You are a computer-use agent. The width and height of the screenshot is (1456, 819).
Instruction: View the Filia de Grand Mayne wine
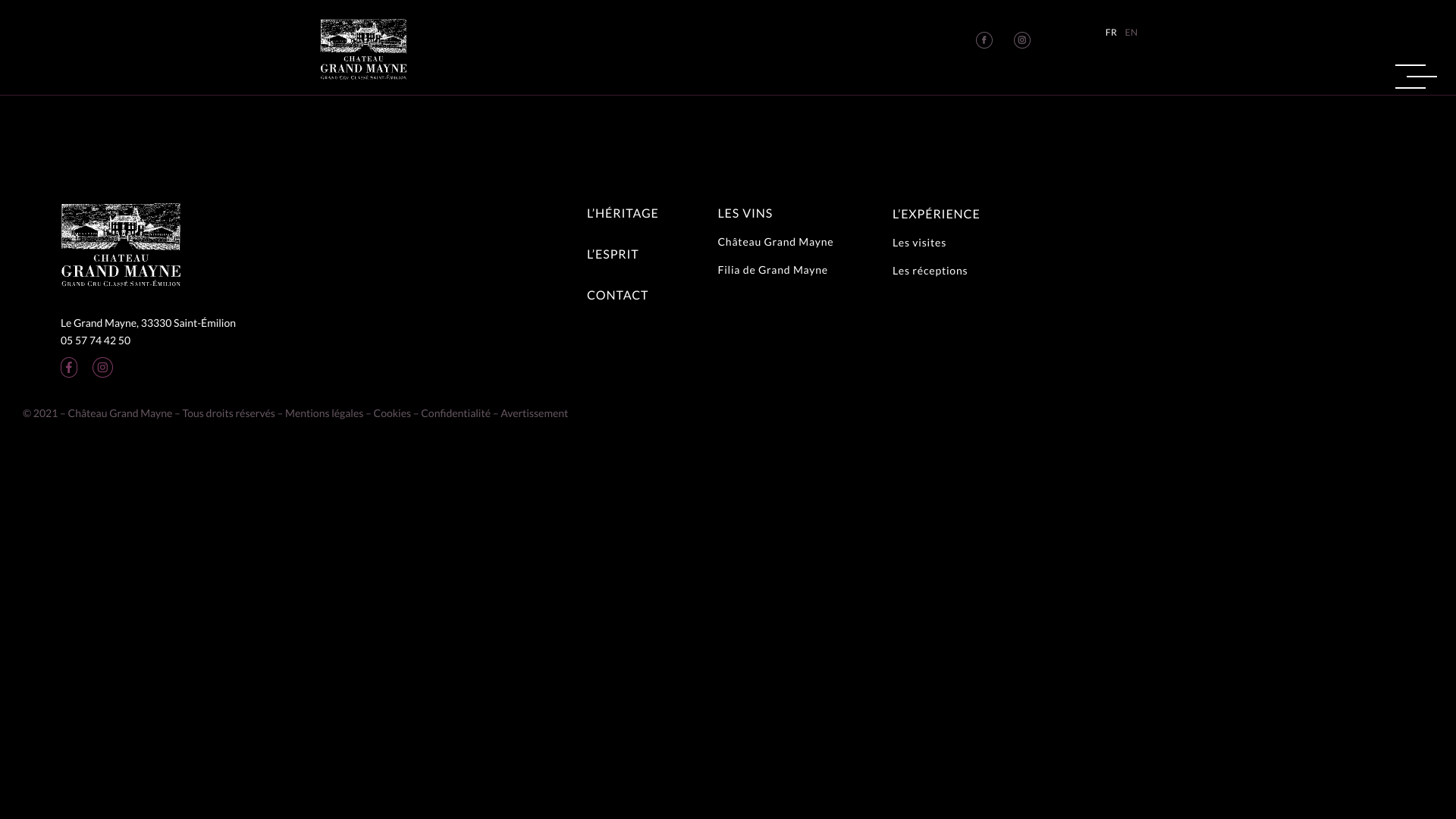click(x=773, y=270)
